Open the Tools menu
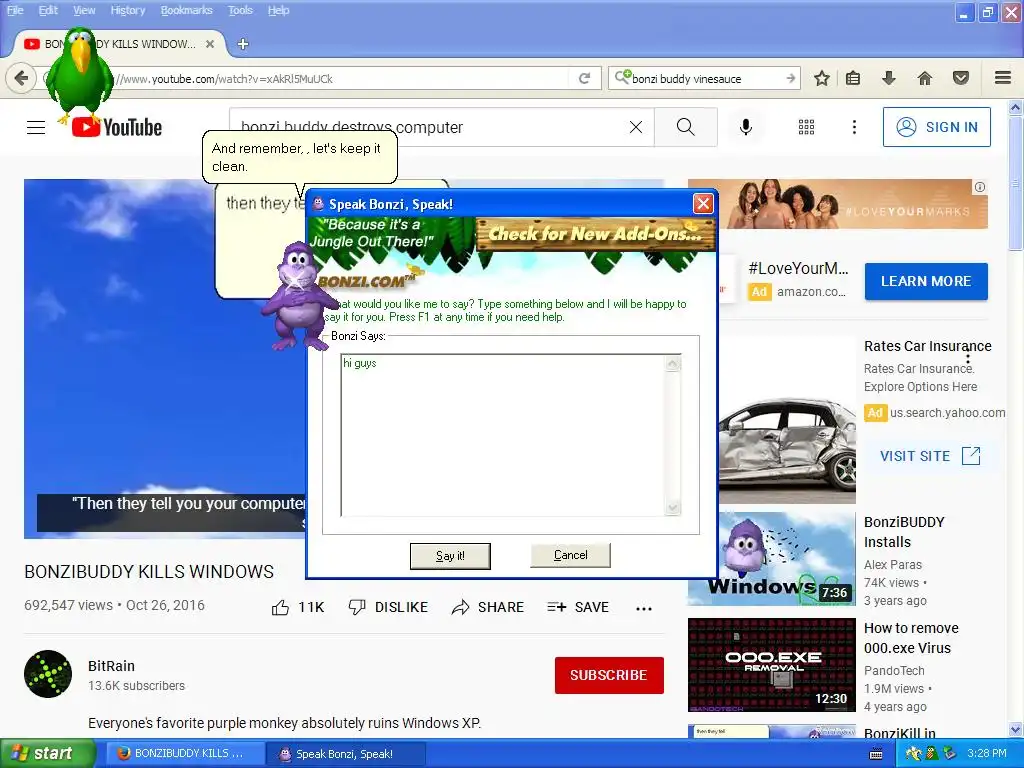Screen dimensions: 1024x768 [x=240, y=10]
